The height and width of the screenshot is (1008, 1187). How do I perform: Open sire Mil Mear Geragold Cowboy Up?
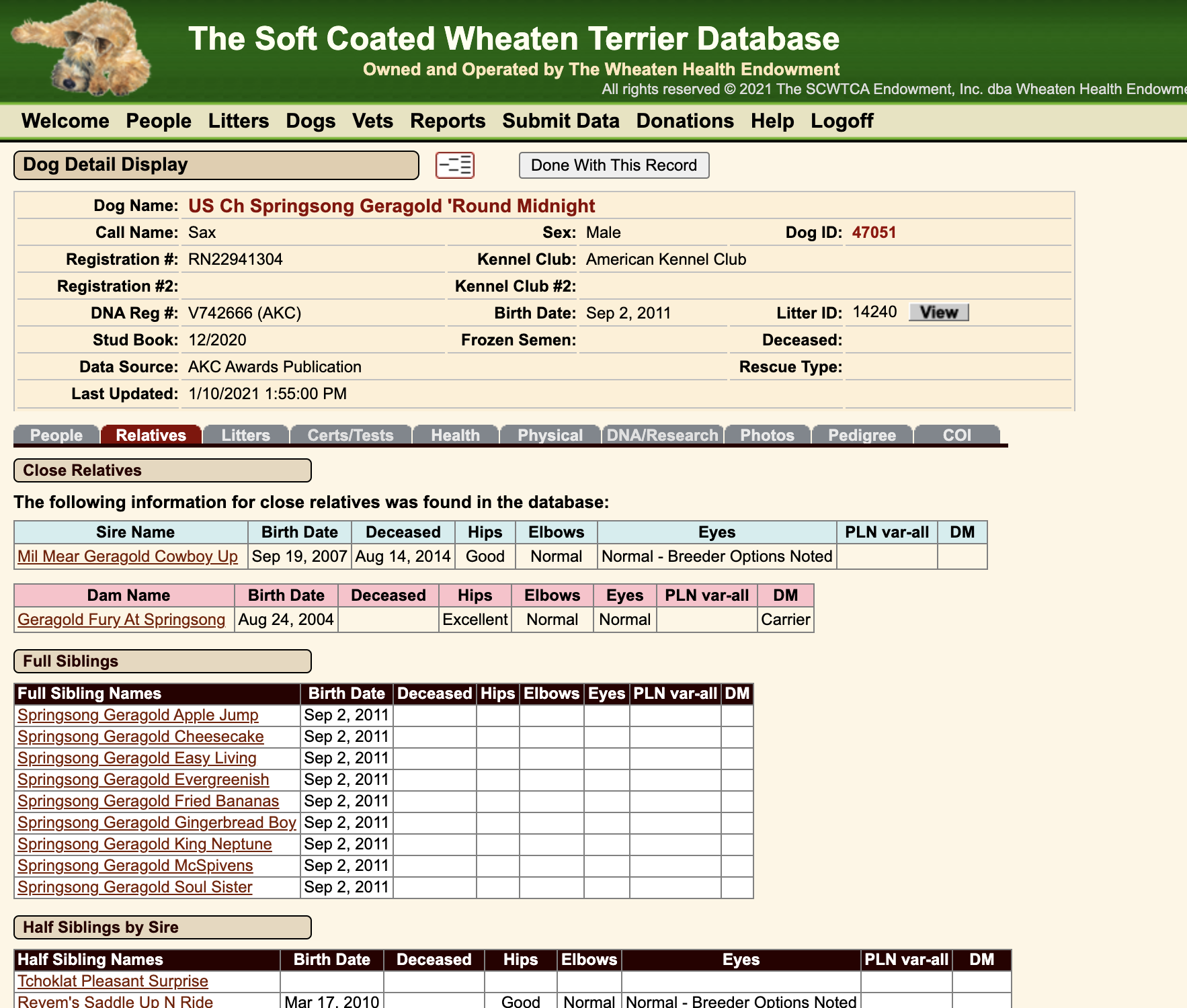pos(128,556)
